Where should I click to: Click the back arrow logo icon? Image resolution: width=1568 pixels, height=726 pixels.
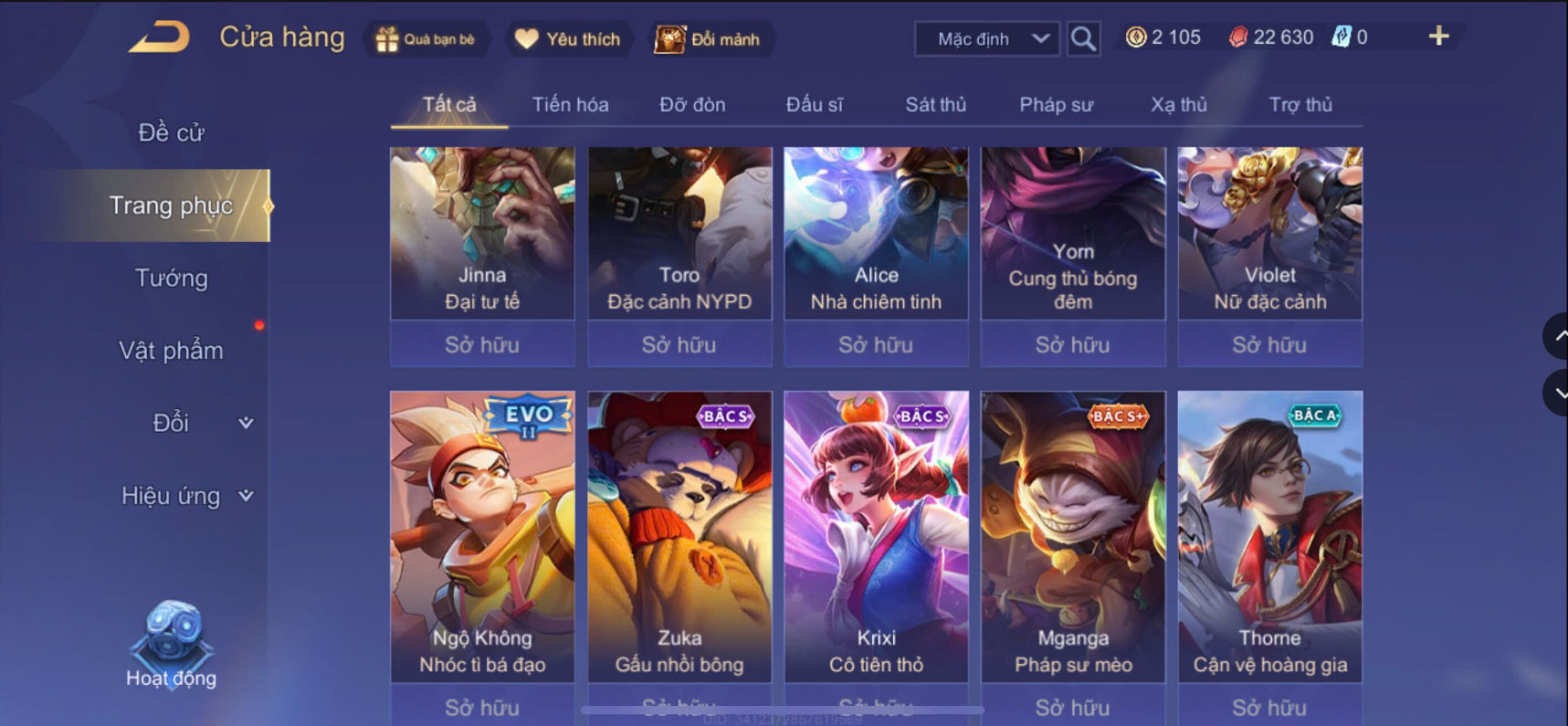159,37
